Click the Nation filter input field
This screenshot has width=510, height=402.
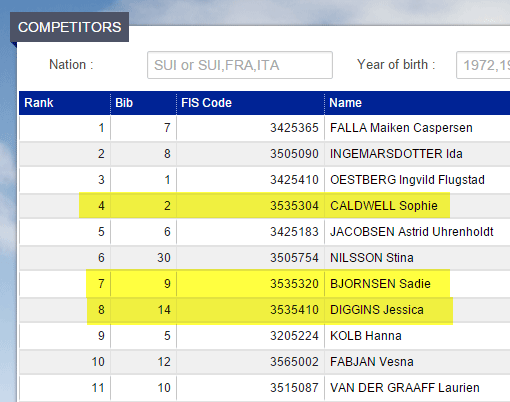click(240, 65)
